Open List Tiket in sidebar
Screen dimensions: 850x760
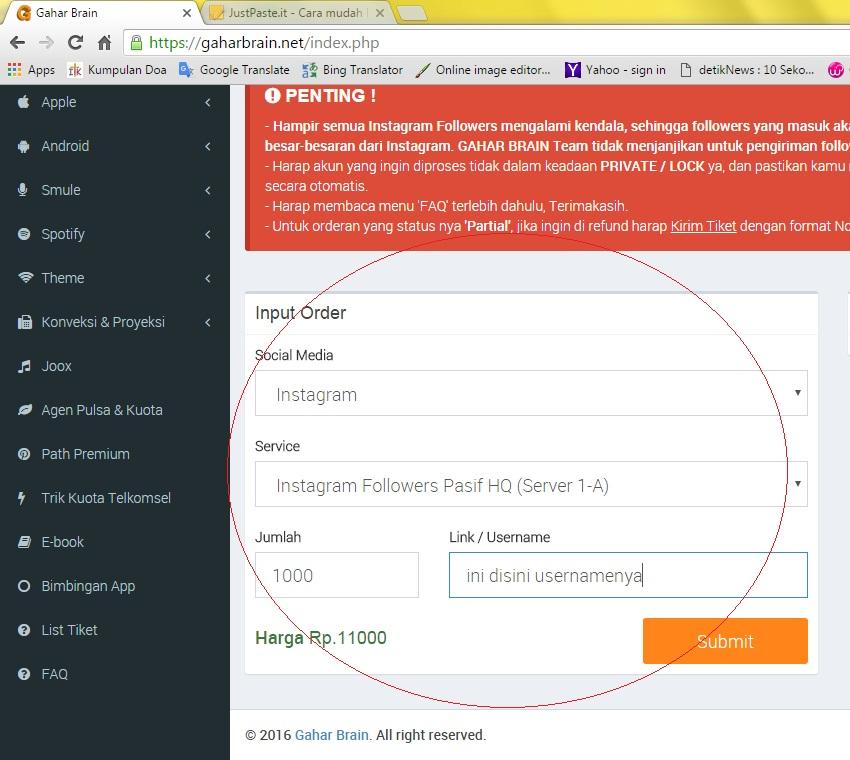(69, 630)
